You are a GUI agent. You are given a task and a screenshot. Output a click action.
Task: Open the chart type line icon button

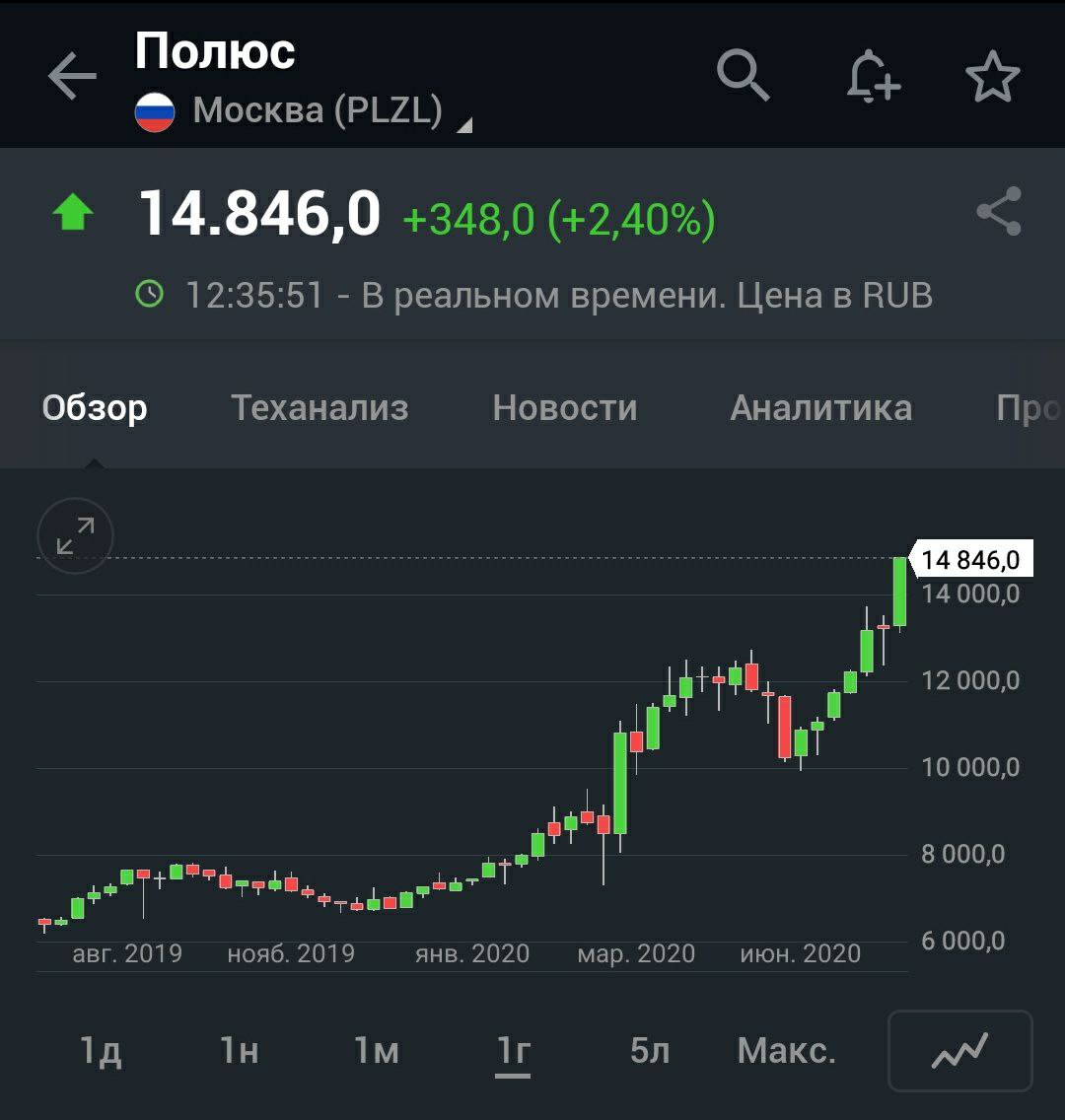(959, 1051)
